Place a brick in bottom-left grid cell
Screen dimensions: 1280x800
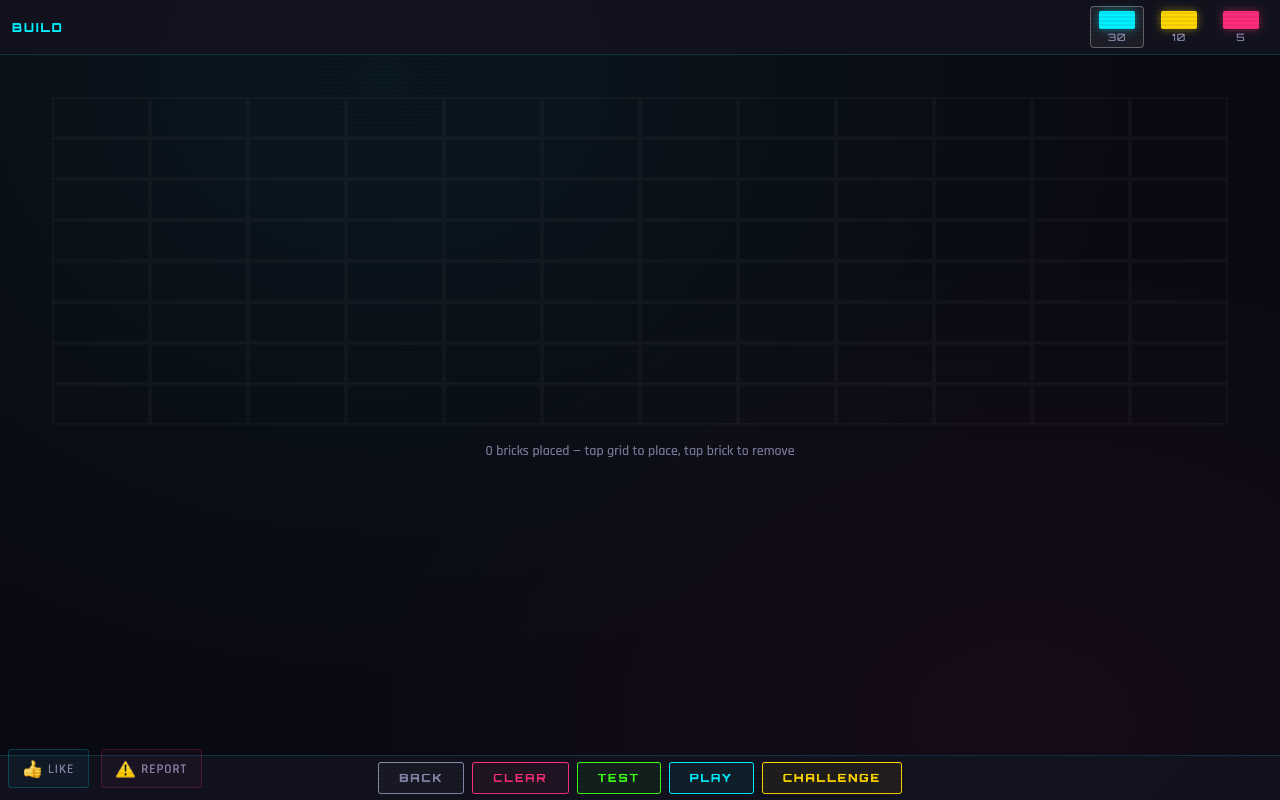(x=101, y=404)
